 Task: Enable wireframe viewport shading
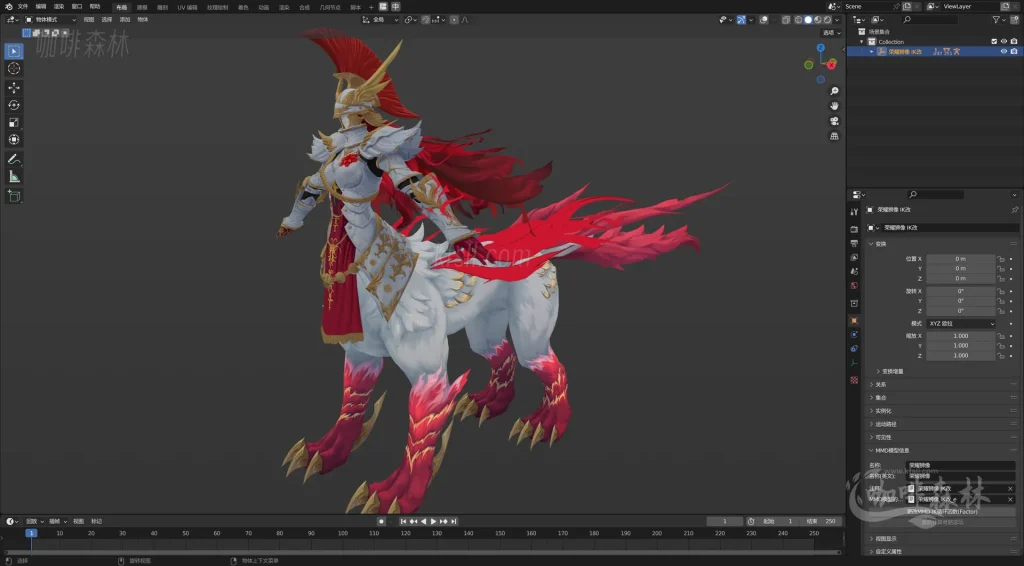click(798, 20)
